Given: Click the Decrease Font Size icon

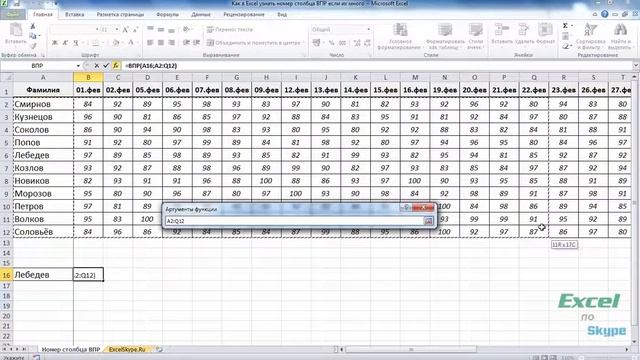Looking at the screenshot, I should 136,30.
